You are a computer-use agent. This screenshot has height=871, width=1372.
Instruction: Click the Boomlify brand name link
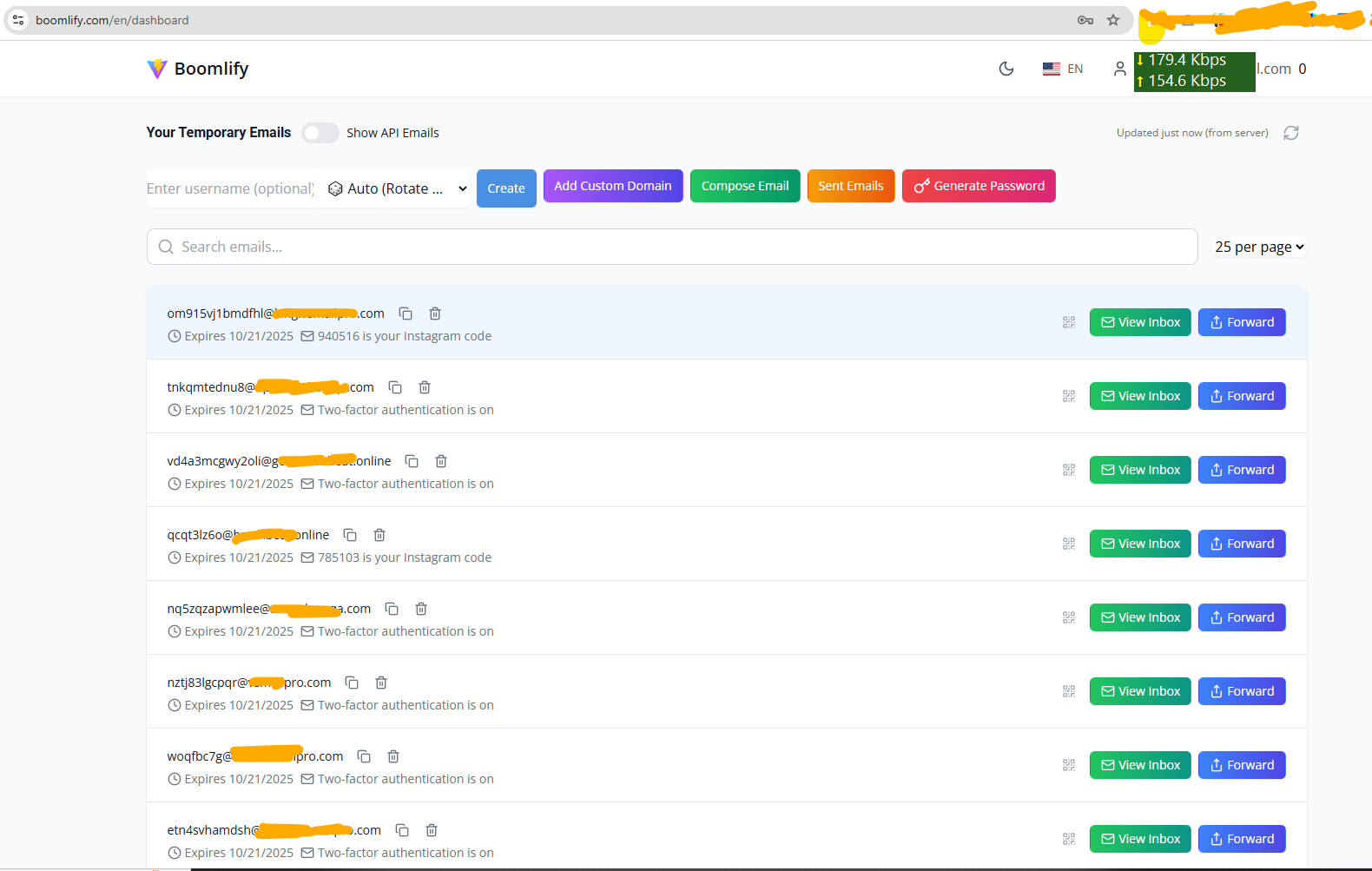click(211, 69)
